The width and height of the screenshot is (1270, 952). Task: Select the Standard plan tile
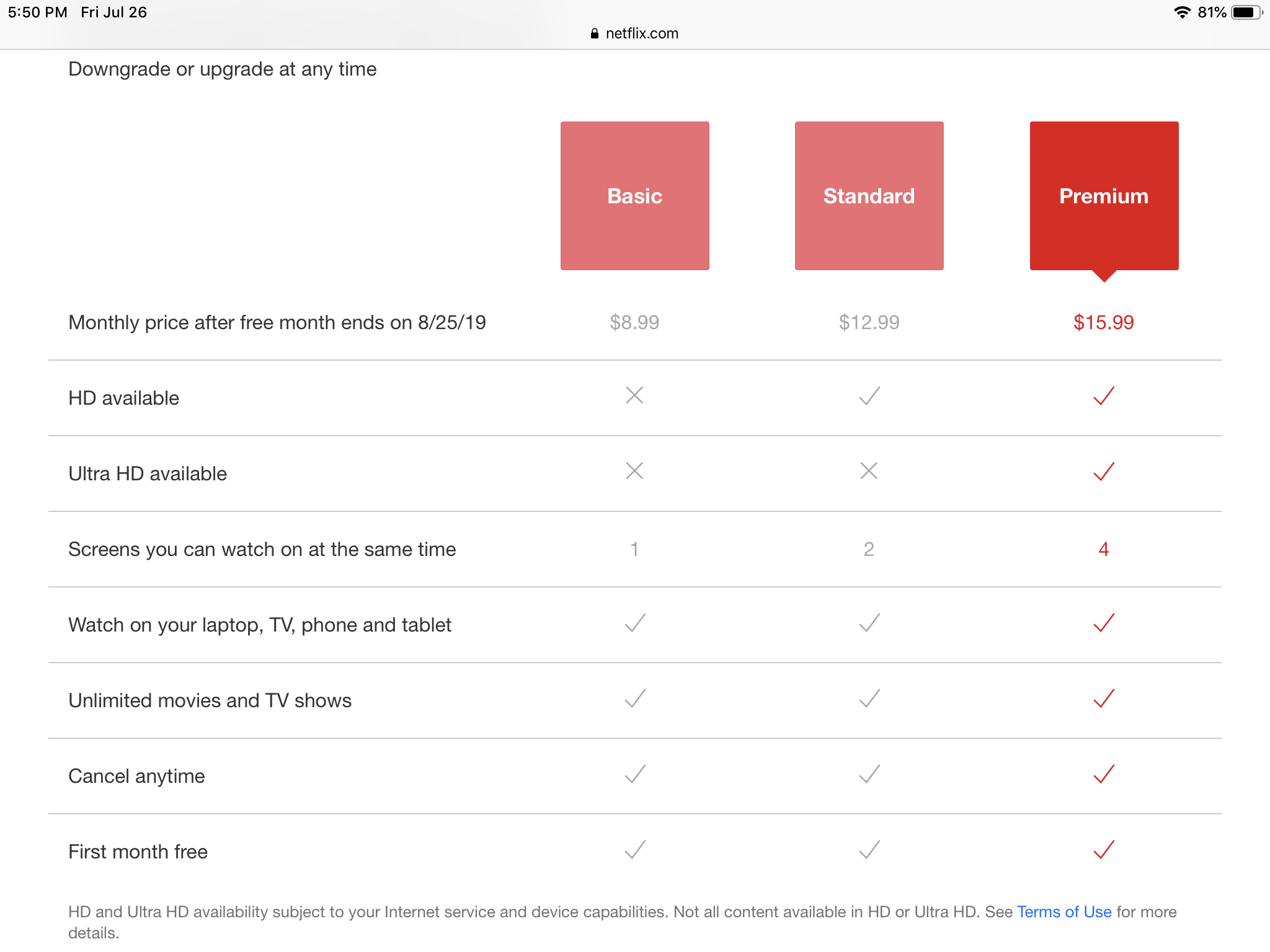pyautogui.click(x=869, y=196)
